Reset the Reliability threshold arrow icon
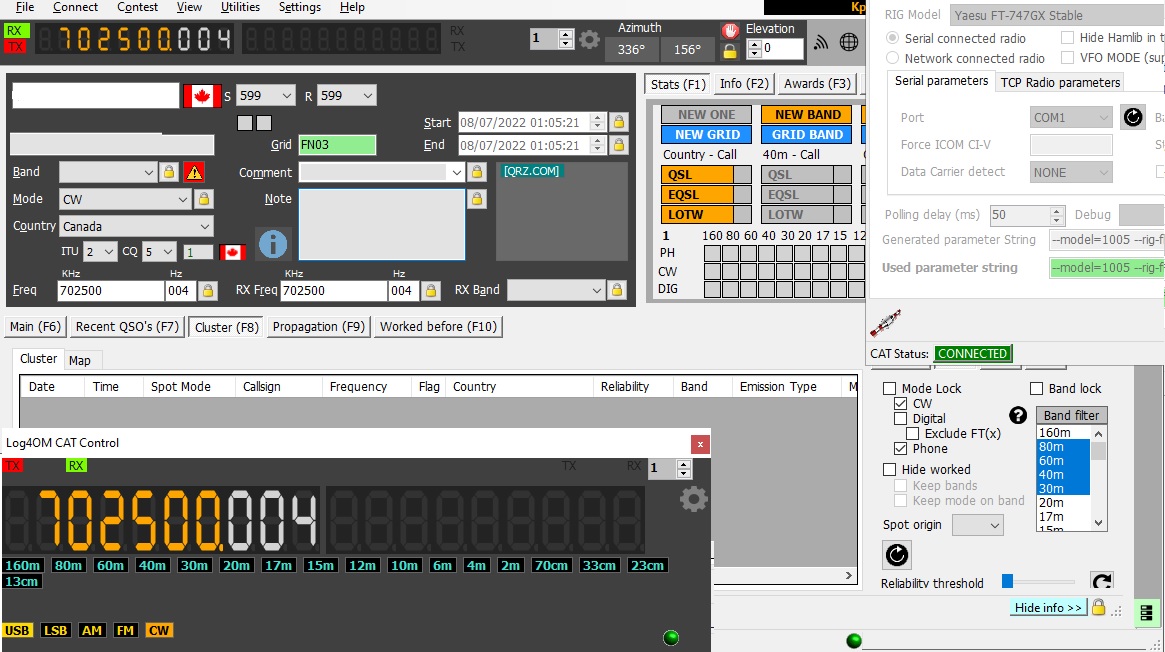This screenshot has width=1165, height=652. point(1102,581)
